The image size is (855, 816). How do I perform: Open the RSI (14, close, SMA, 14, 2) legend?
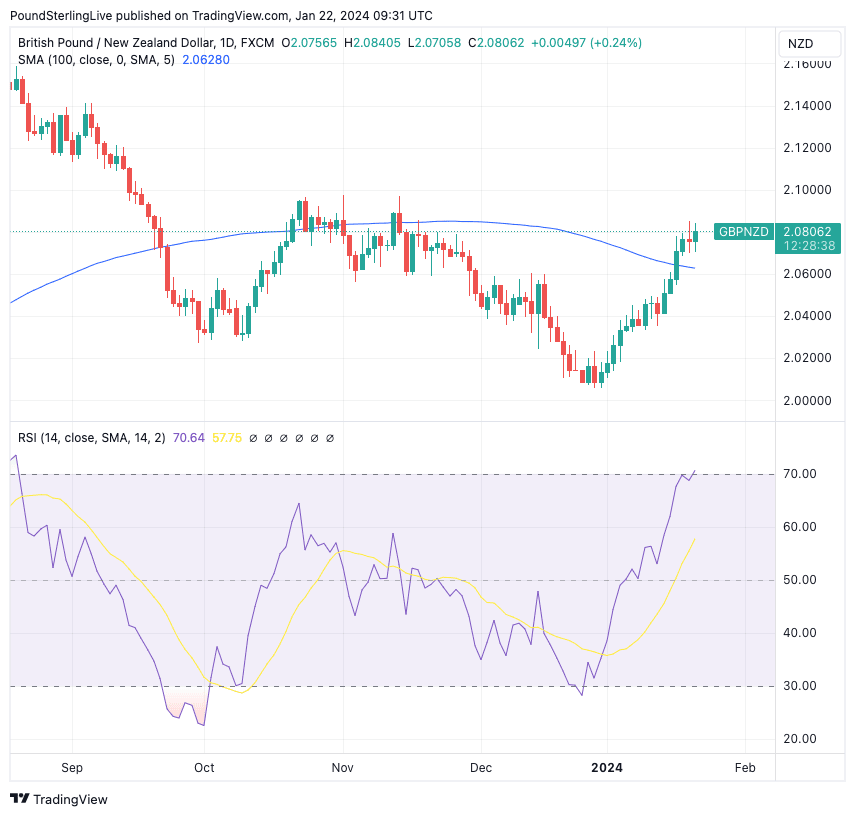[x=91, y=438]
